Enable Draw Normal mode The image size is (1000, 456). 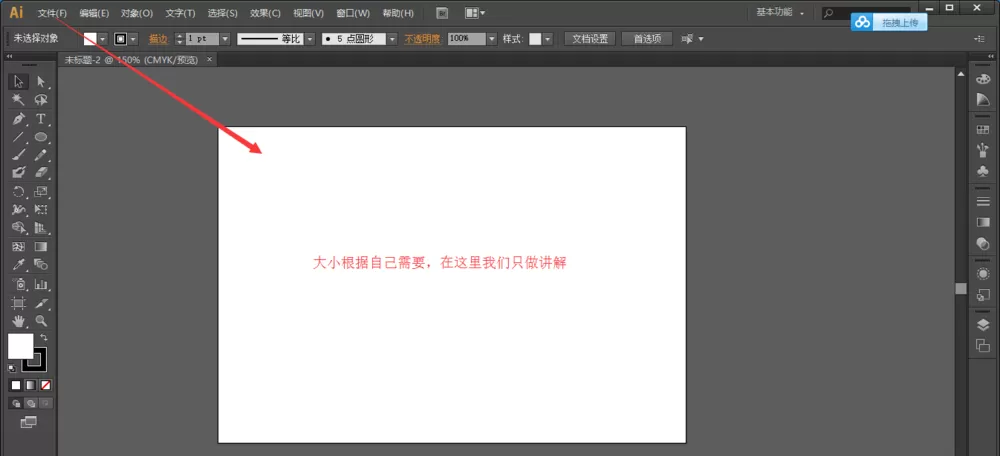click(x=16, y=403)
